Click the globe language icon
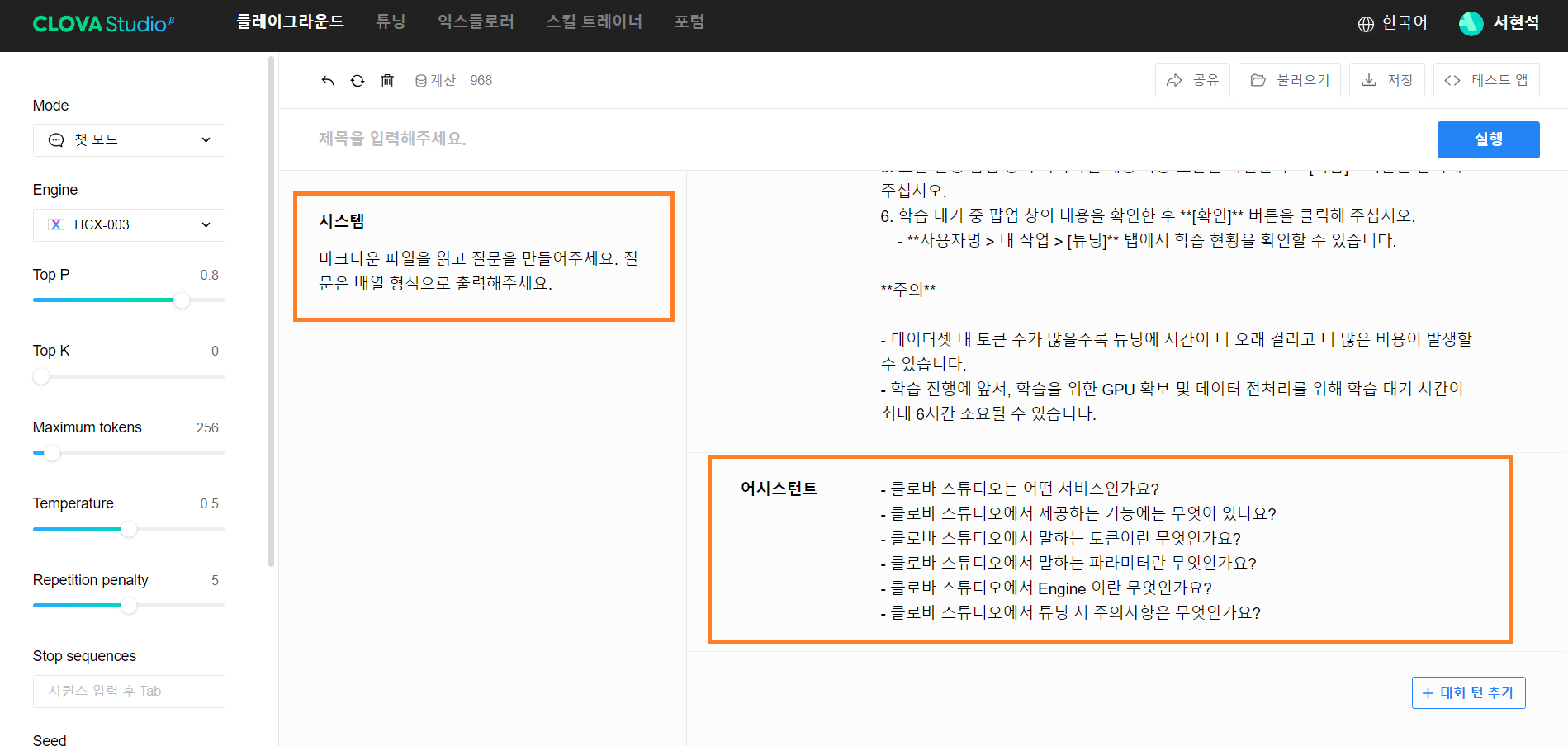 1366,24
